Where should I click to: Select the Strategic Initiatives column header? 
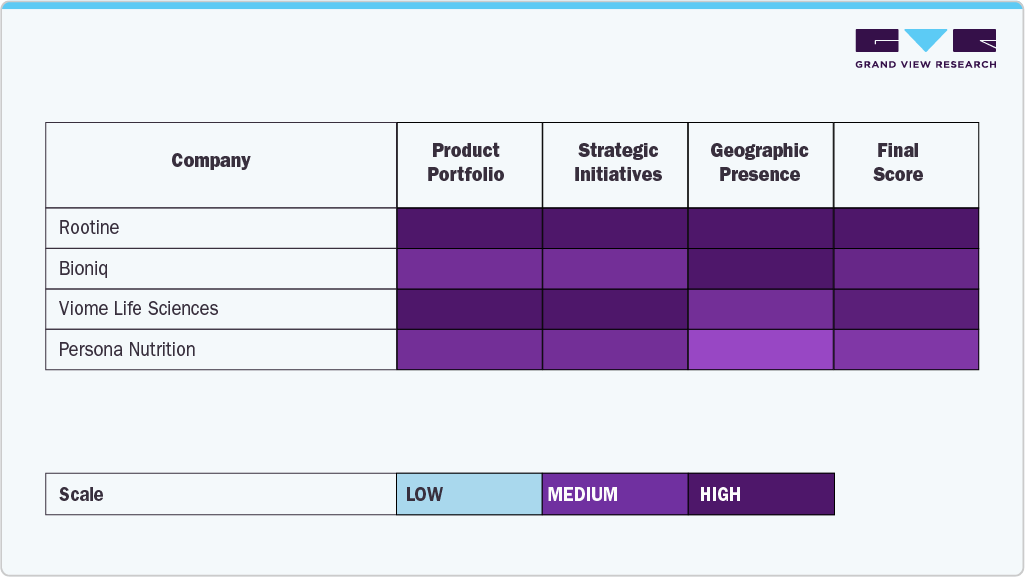click(x=618, y=163)
